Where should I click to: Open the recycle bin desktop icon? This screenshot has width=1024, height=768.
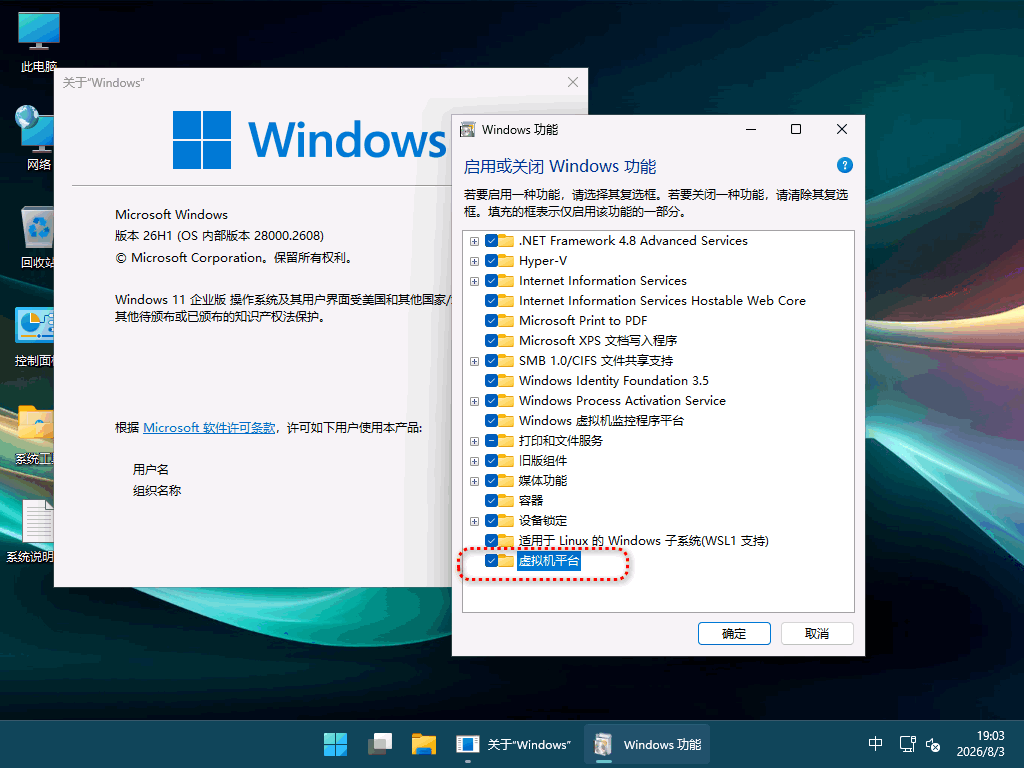[x=38, y=238]
